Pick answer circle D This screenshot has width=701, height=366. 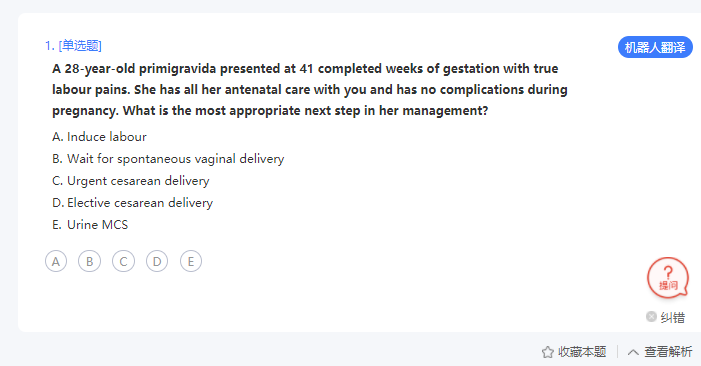(x=157, y=261)
